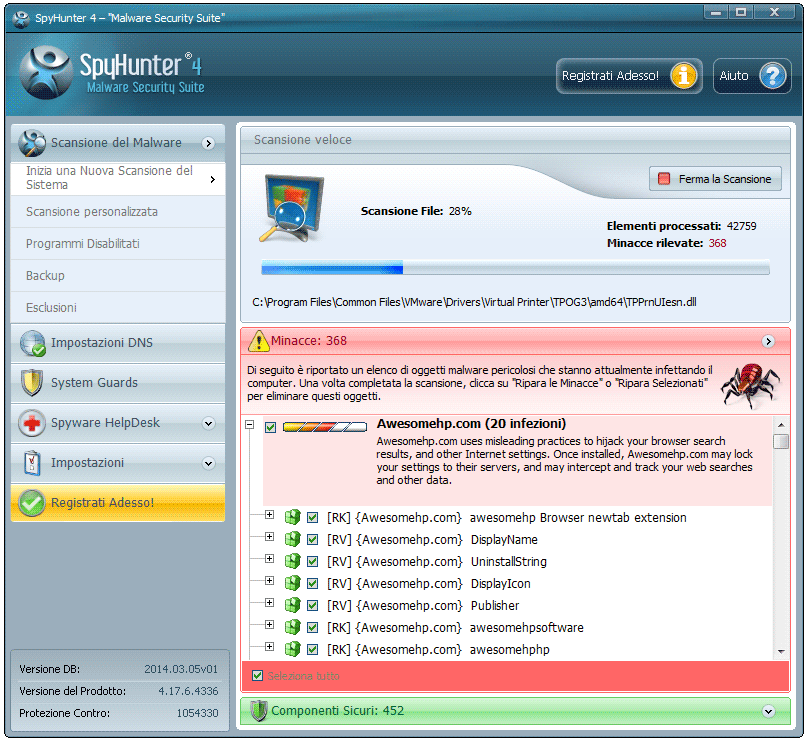This screenshot has width=811, height=742.
Task: Click the green checkmark Registrati Adesso icon
Action: point(33,503)
